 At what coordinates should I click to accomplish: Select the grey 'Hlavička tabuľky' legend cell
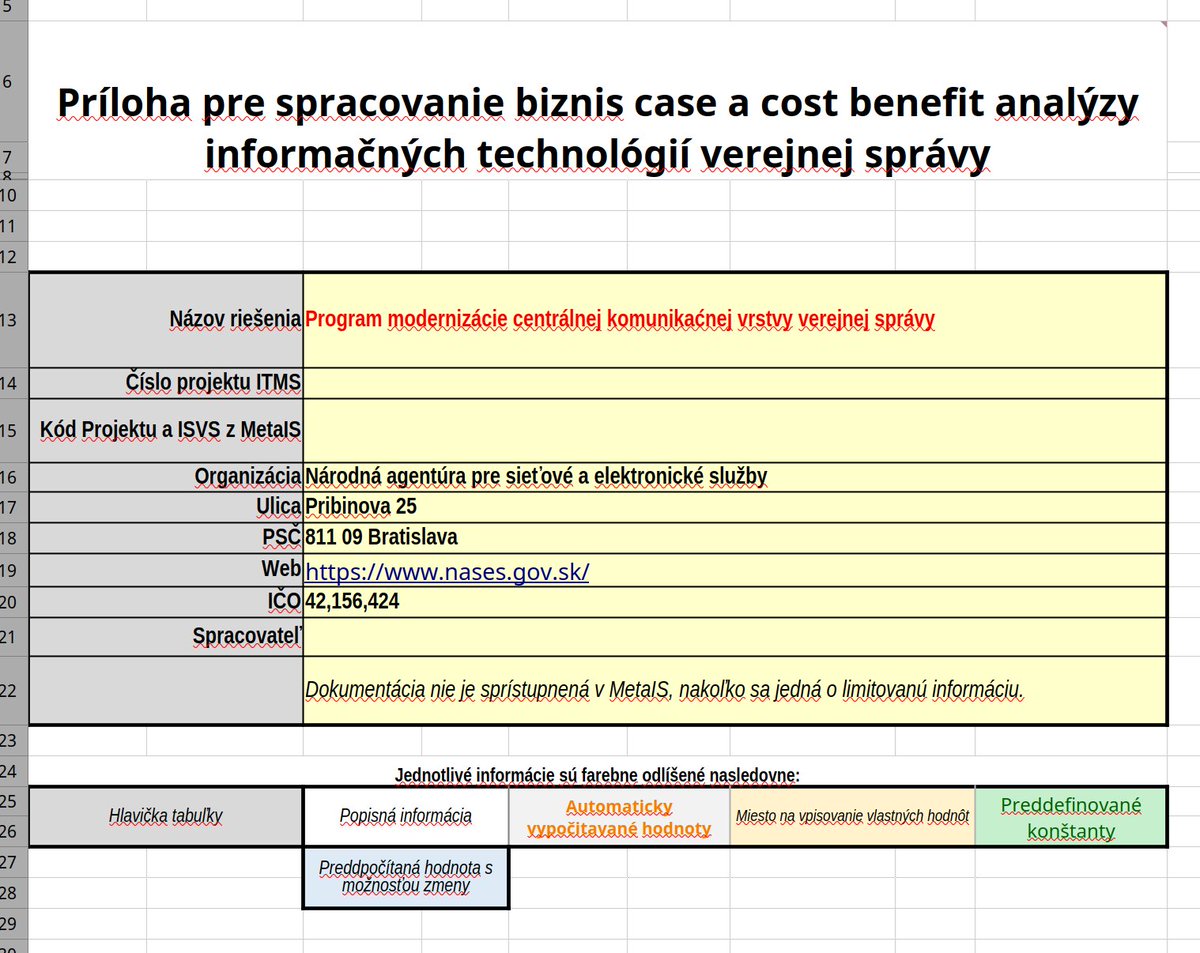coord(166,817)
